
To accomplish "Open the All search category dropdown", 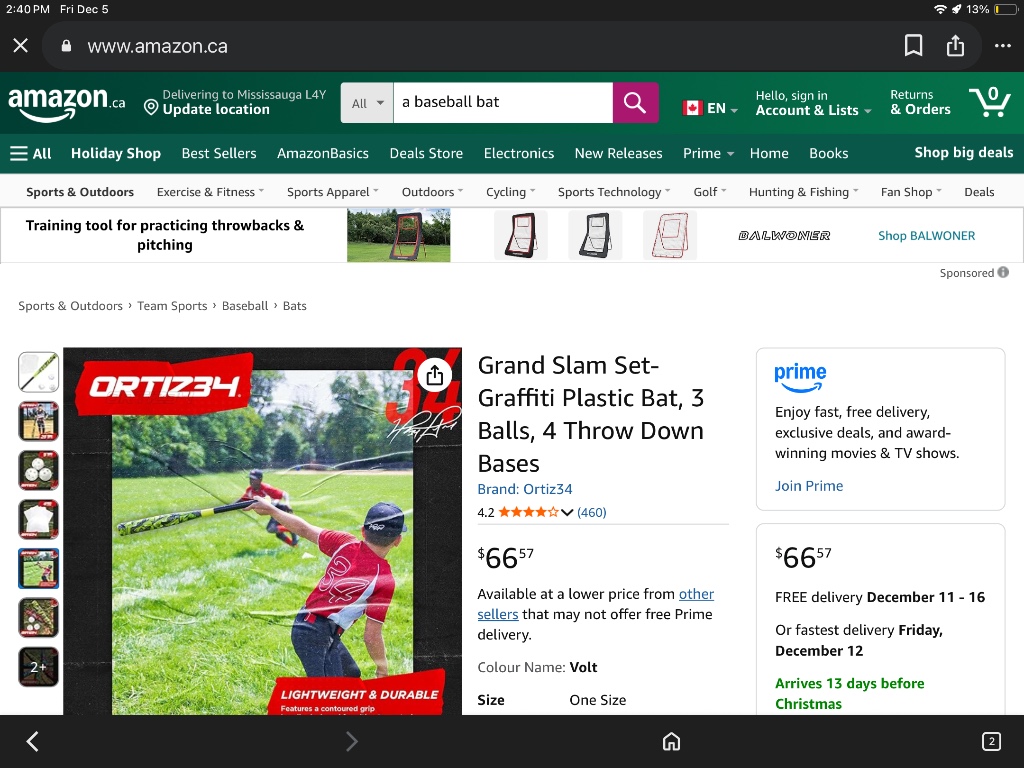I will coord(366,103).
